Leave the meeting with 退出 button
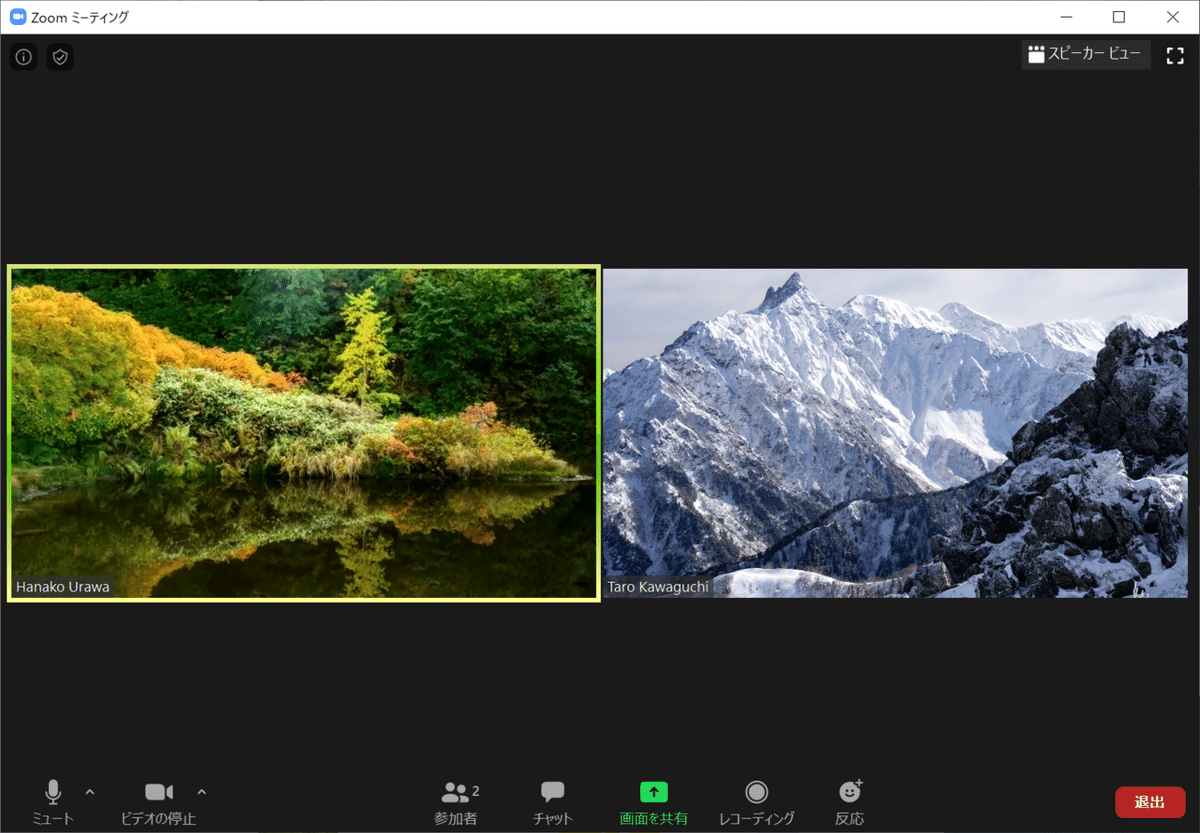Viewport: 1200px width, 833px height. pos(1150,802)
